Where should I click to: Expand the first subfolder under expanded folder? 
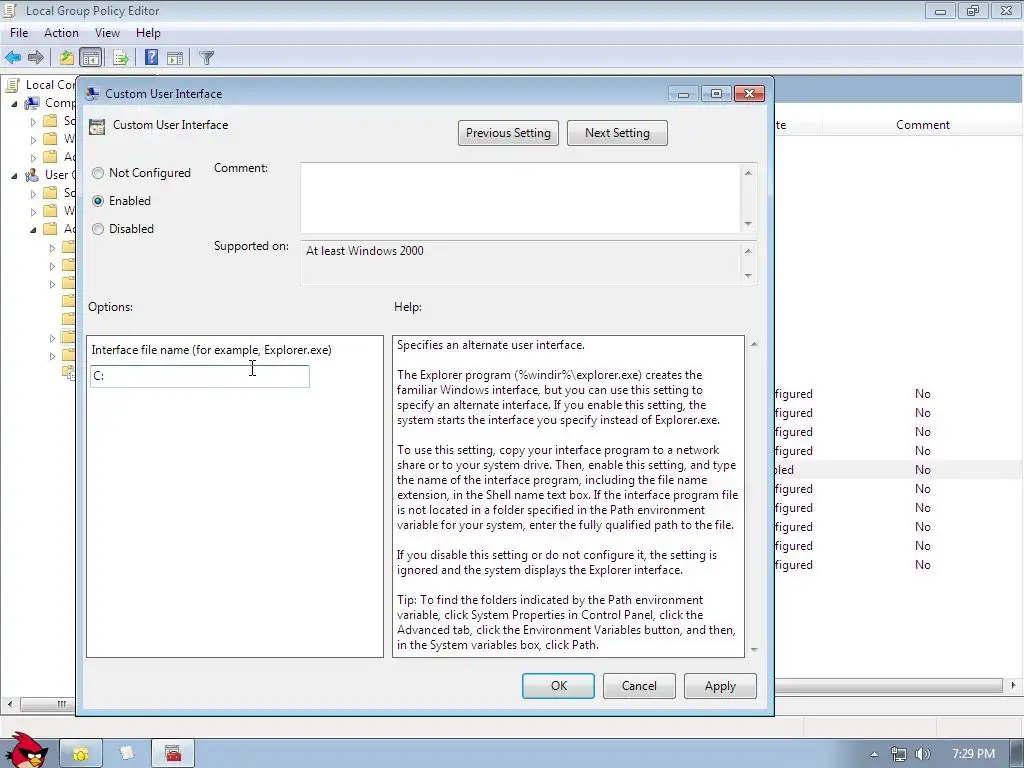[x=52, y=248]
